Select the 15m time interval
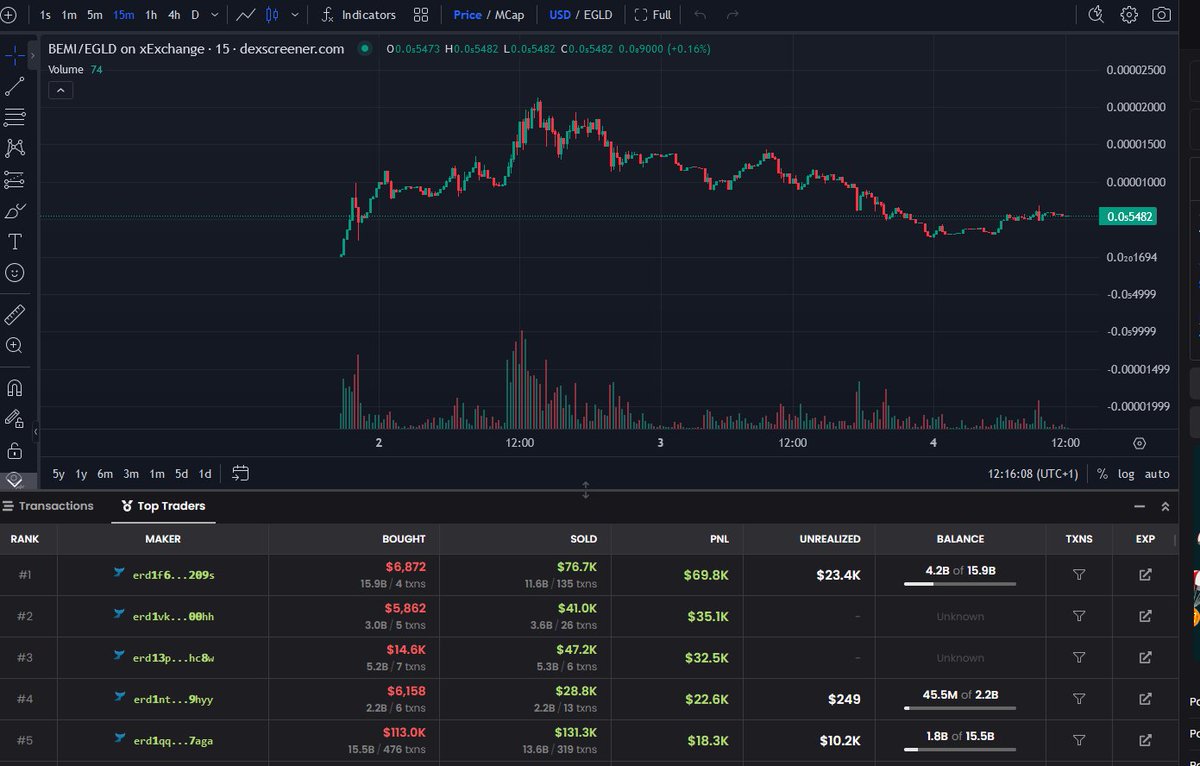This screenshot has height=766, width=1200. [123, 15]
